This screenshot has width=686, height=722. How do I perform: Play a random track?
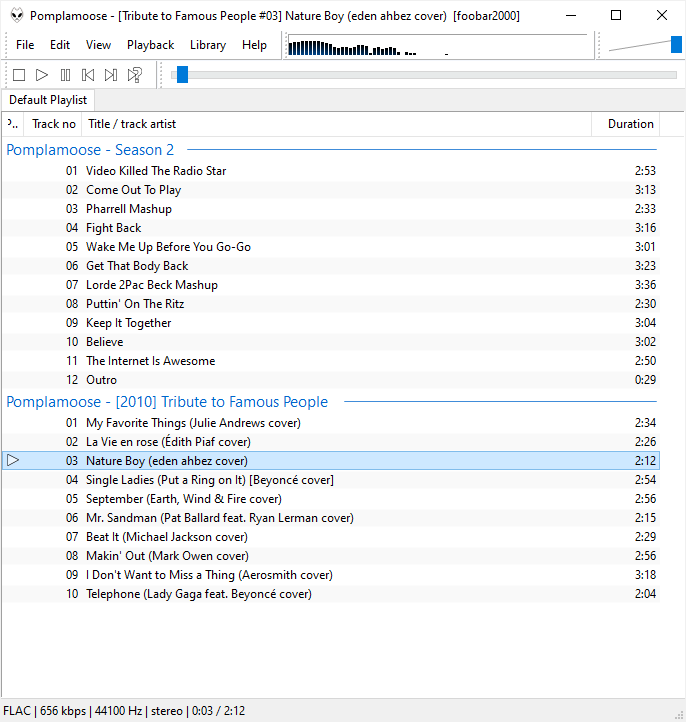(134, 75)
